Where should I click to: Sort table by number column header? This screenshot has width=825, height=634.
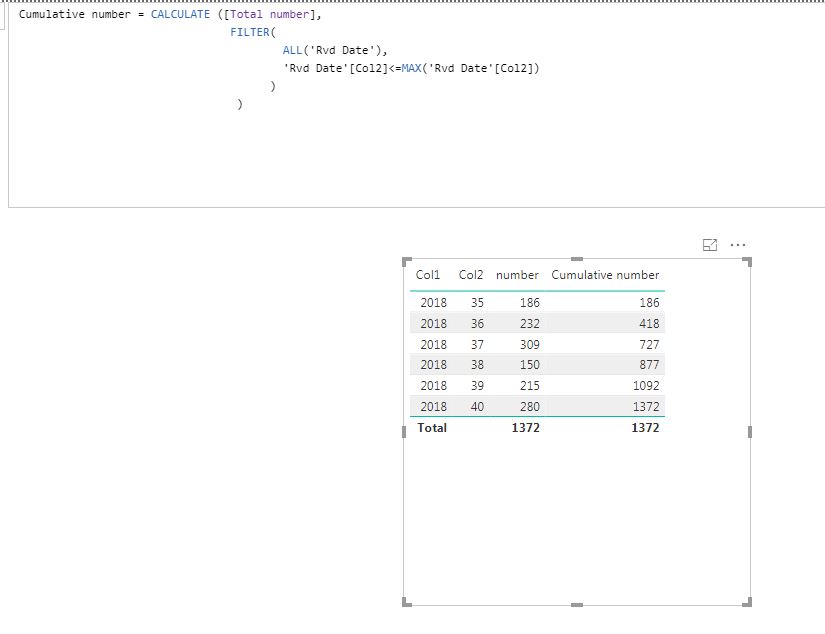[x=517, y=275]
